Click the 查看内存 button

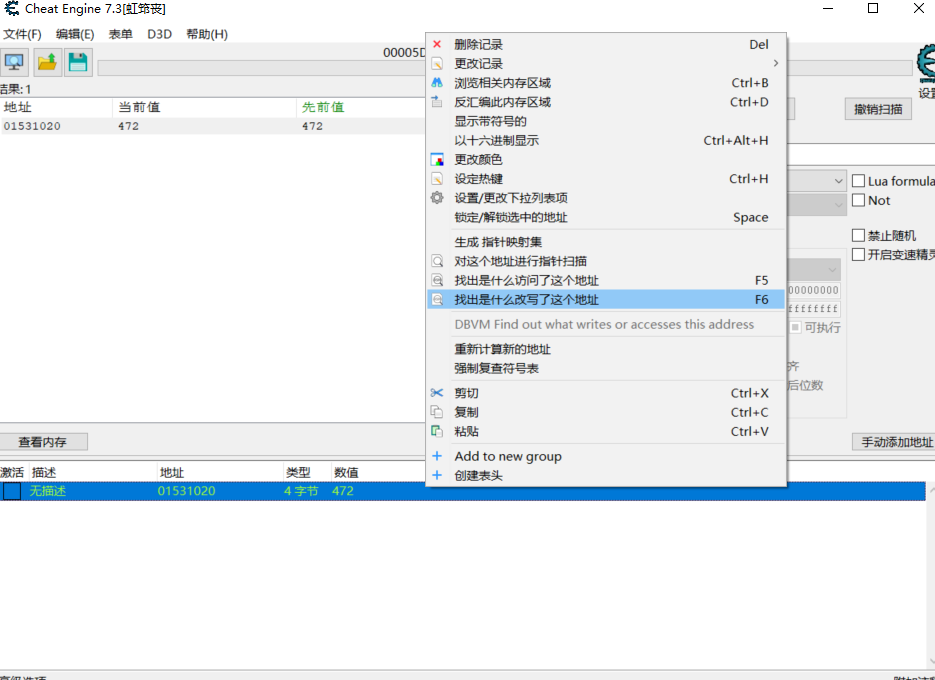(43, 442)
